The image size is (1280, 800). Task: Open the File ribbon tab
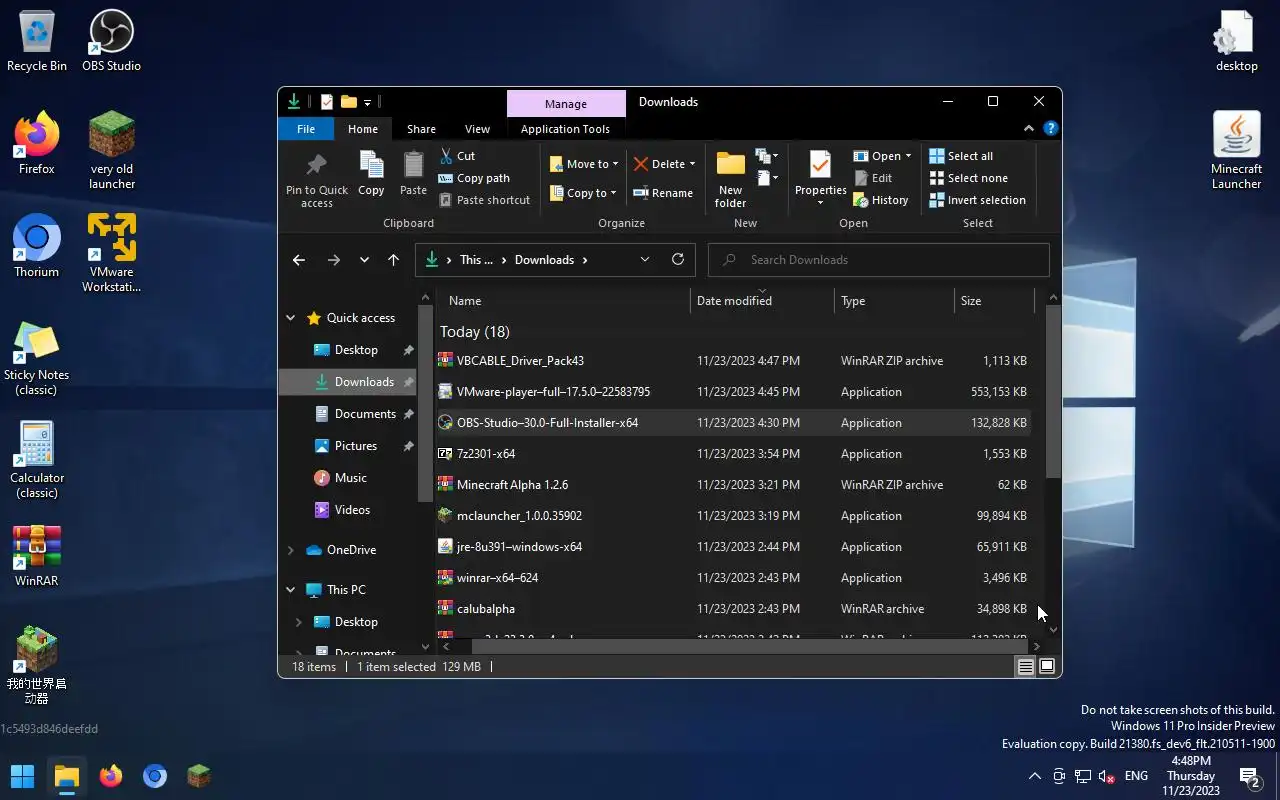coord(306,129)
